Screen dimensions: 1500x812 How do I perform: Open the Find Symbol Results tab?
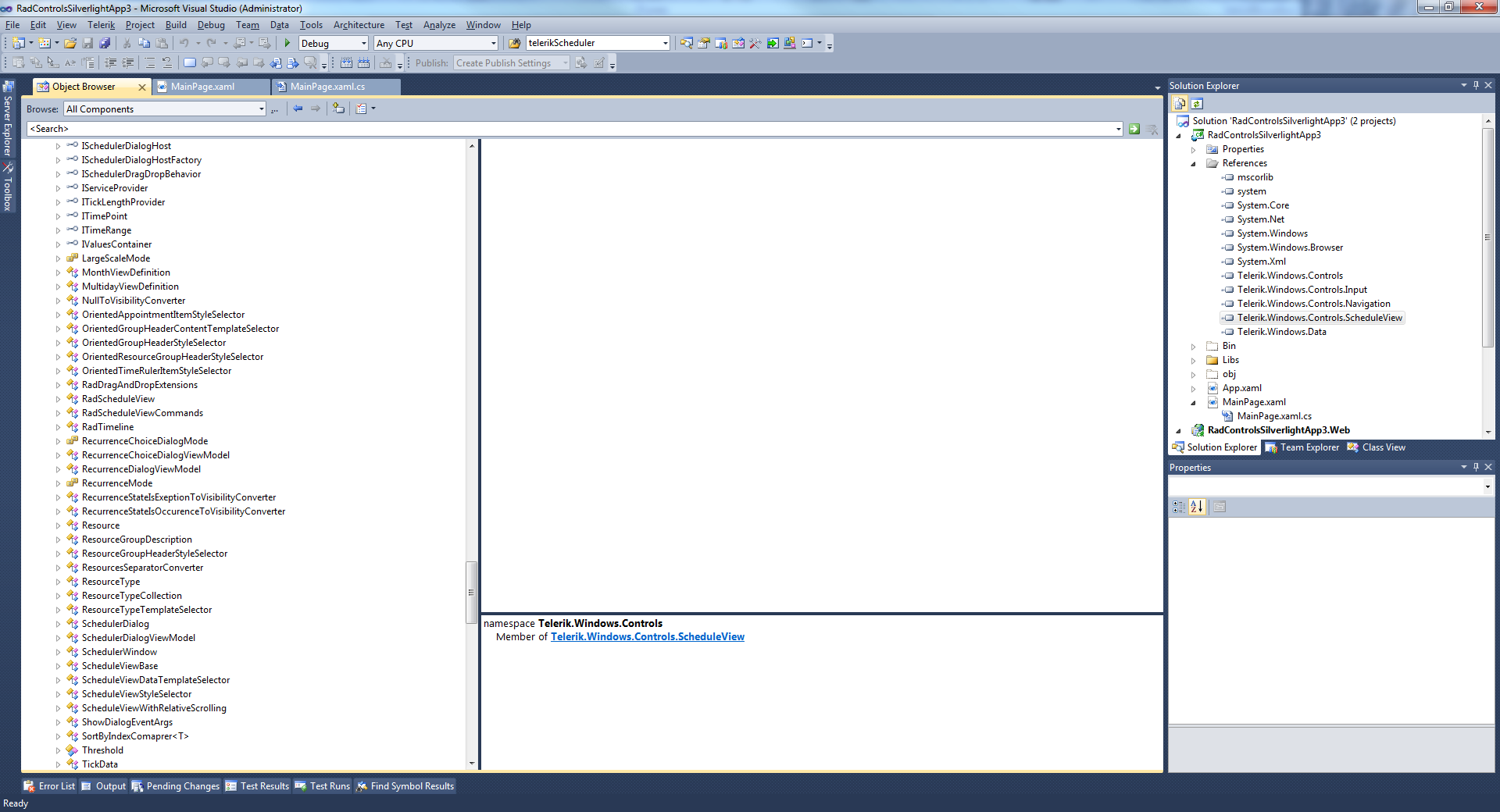[405, 786]
